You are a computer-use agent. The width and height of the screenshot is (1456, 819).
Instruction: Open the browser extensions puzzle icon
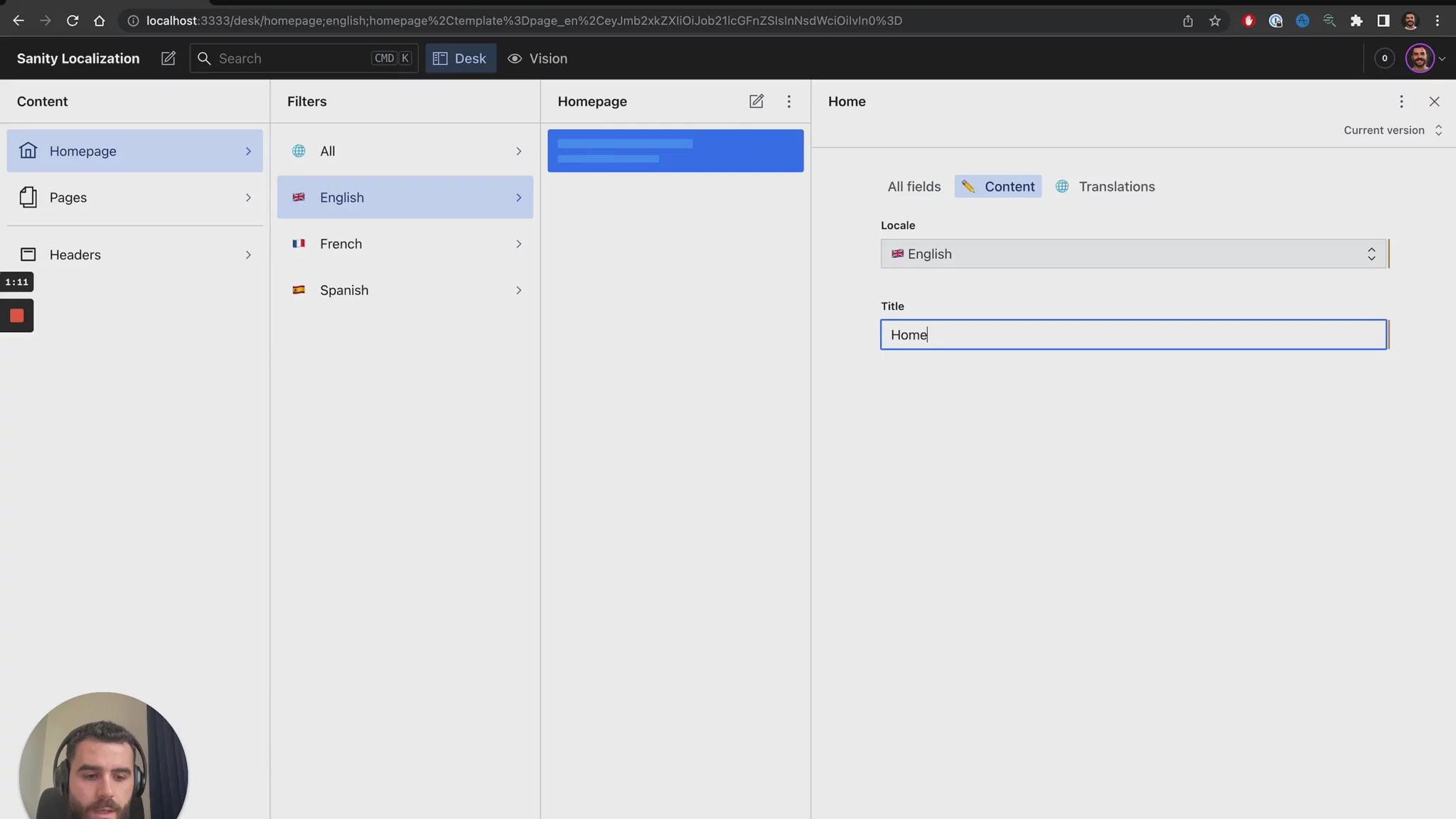pos(1356,21)
